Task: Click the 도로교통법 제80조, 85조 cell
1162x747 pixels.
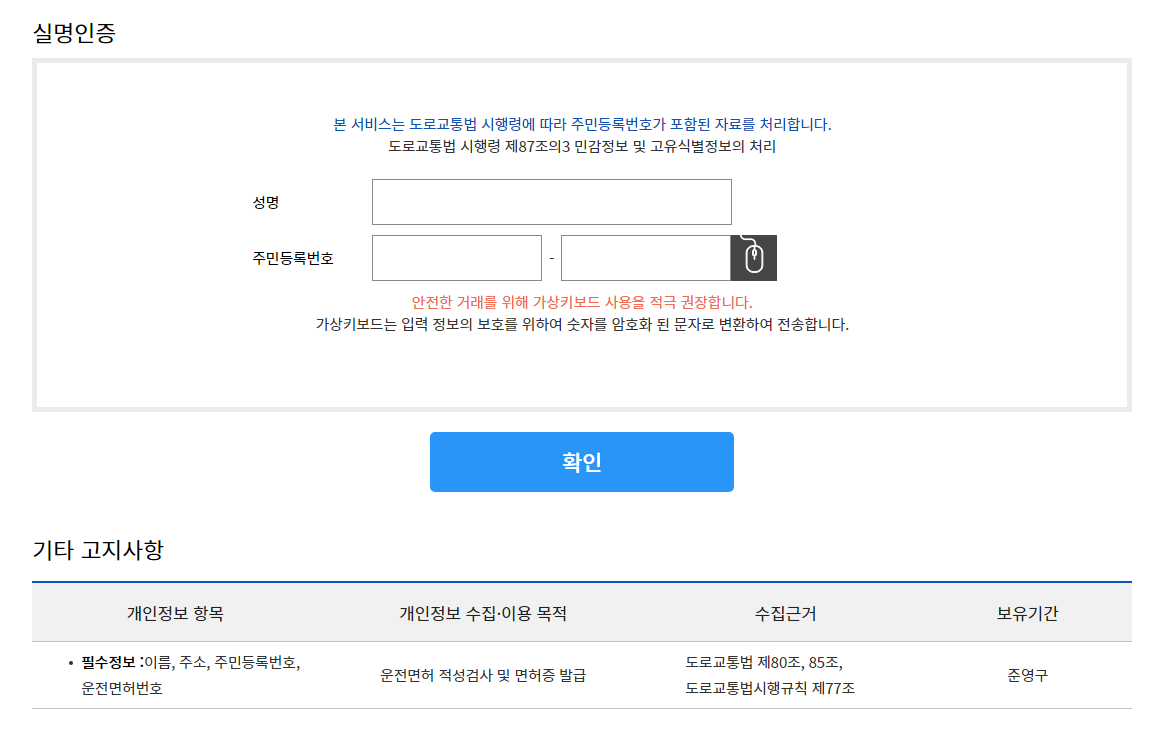Action: pyautogui.click(x=770, y=675)
